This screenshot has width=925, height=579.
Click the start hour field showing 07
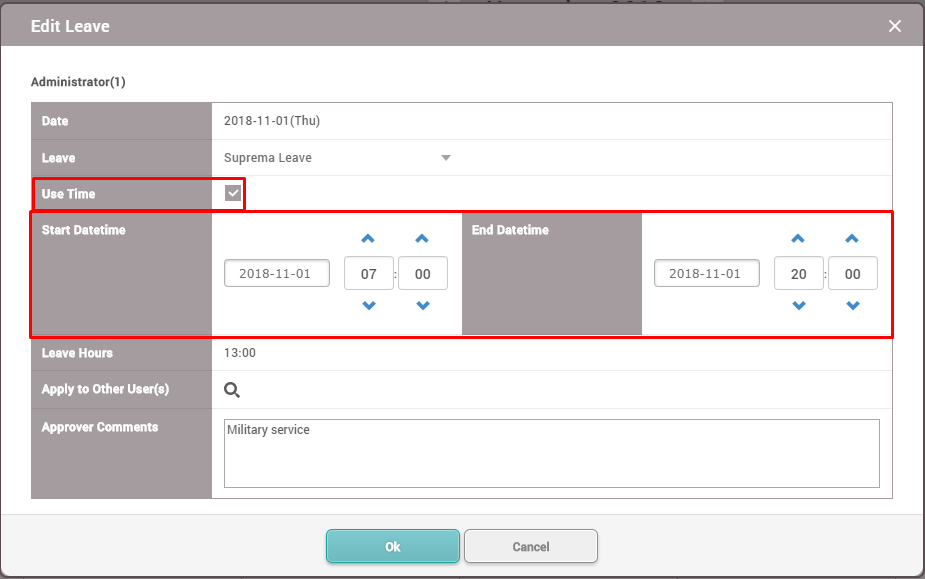coord(368,273)
